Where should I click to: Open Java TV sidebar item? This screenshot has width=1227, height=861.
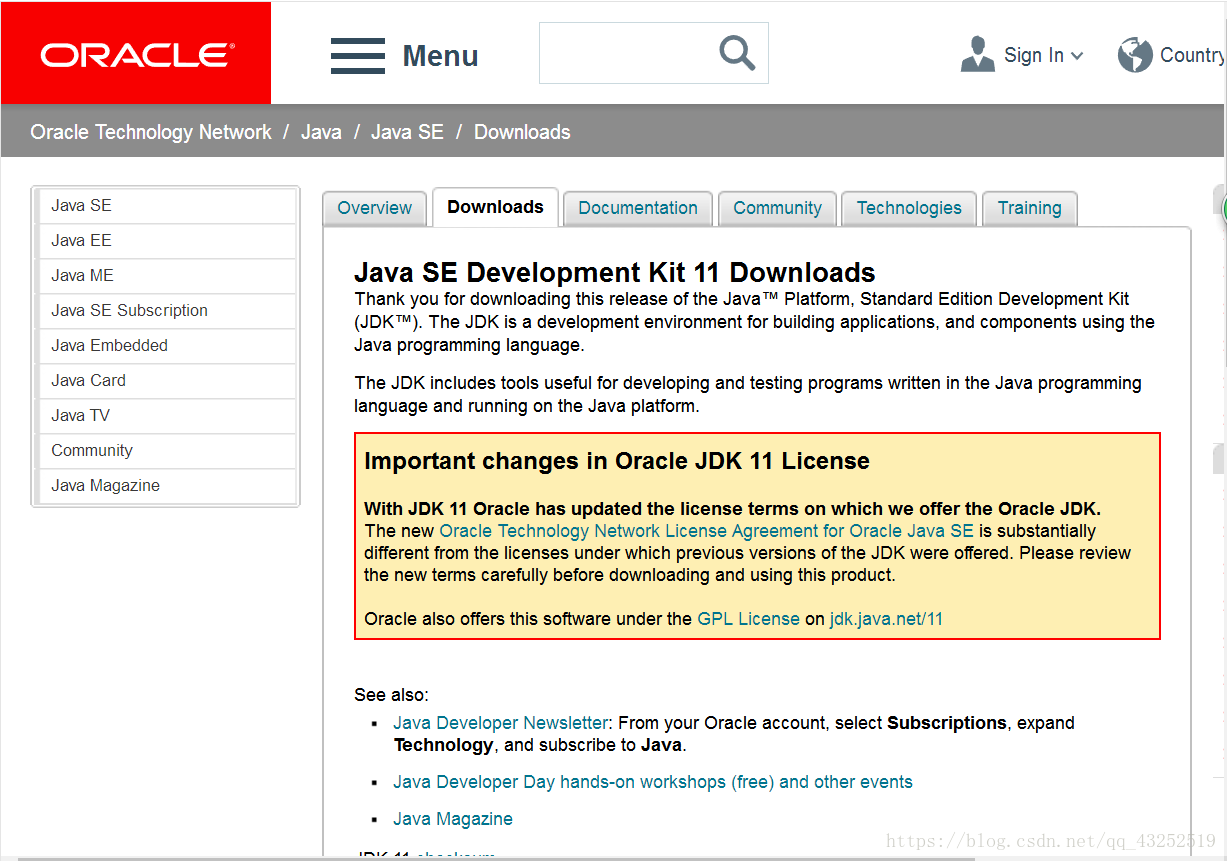[x=167, y=416]
